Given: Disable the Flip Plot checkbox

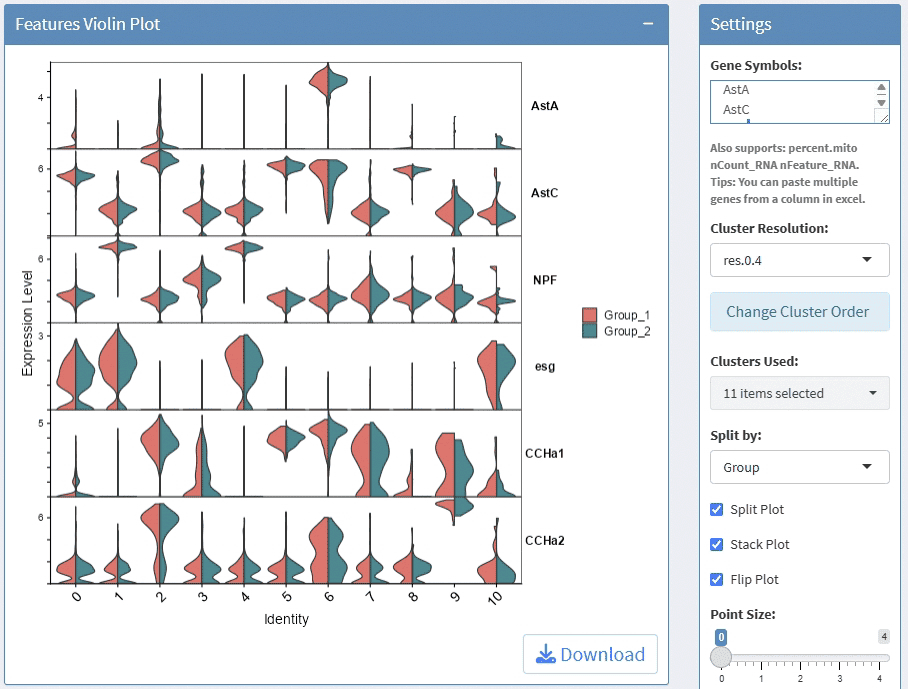Looking at the screenshot, I should pos(716,580).
